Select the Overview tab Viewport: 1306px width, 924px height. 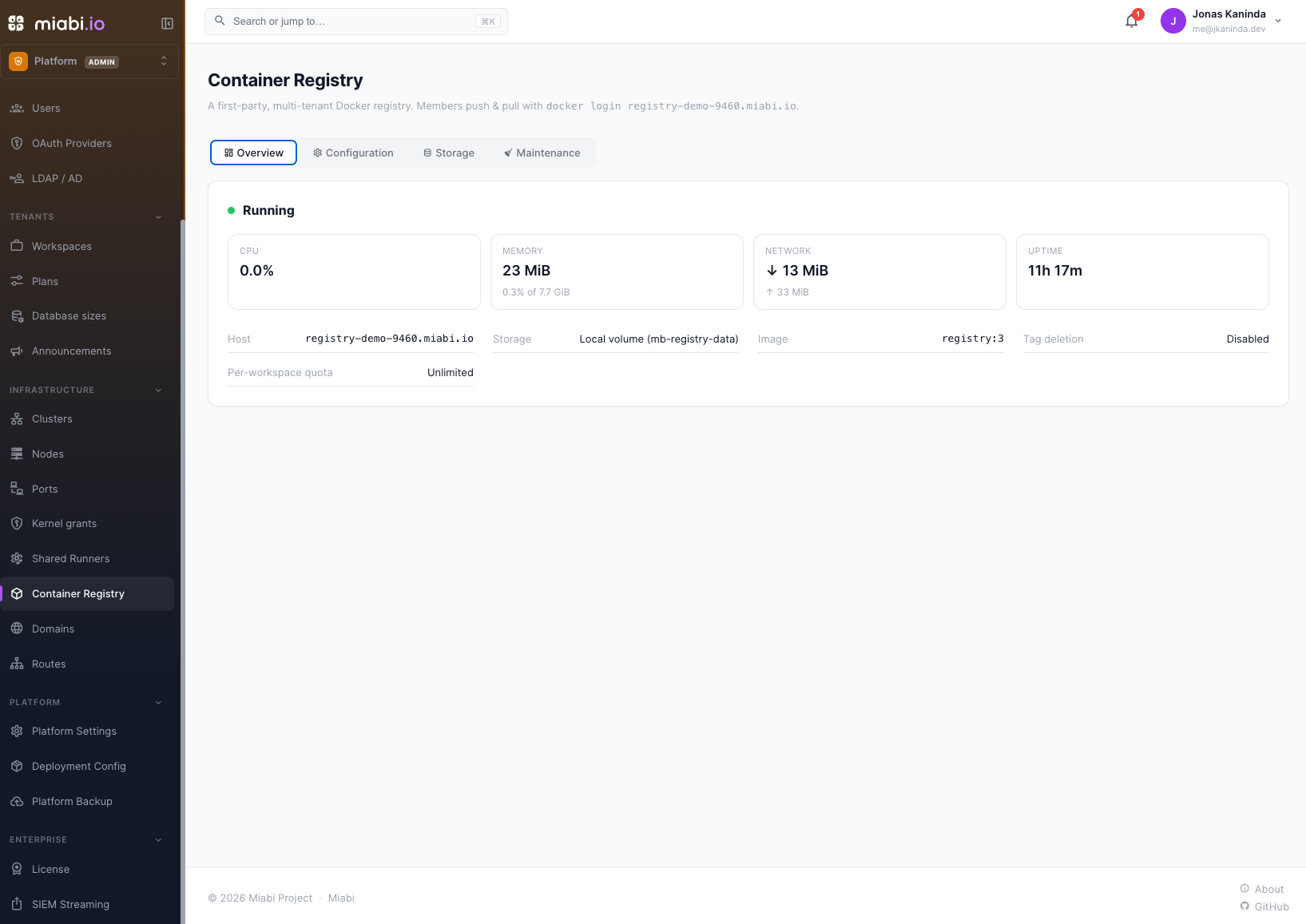point(253,153)
